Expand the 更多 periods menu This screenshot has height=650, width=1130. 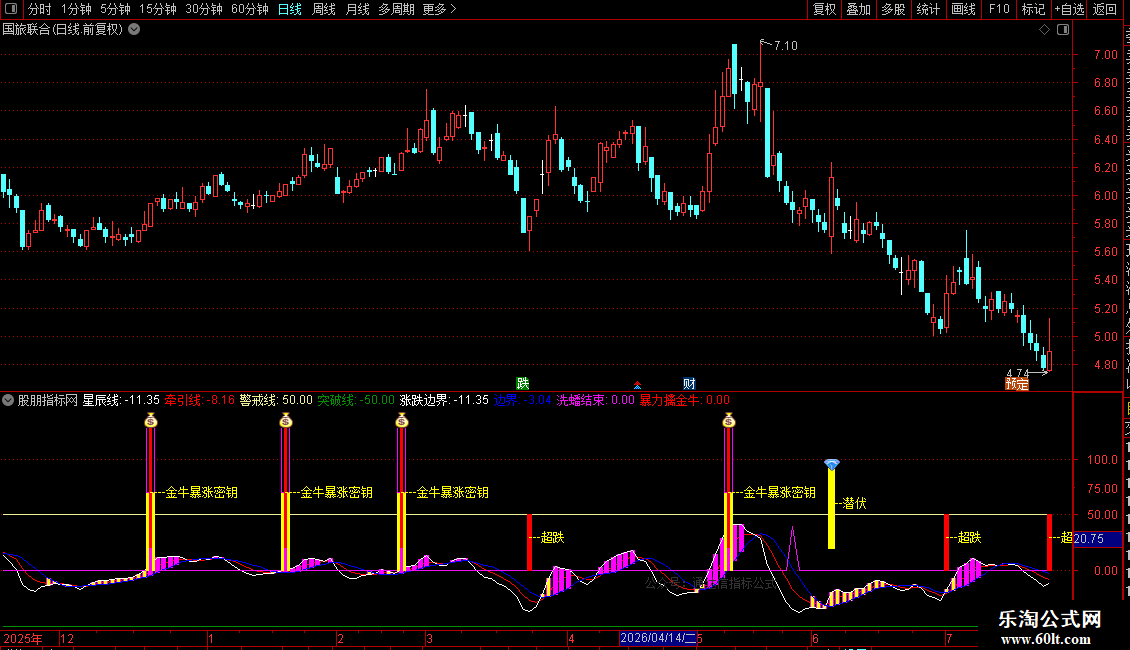[x=439, y=9]
